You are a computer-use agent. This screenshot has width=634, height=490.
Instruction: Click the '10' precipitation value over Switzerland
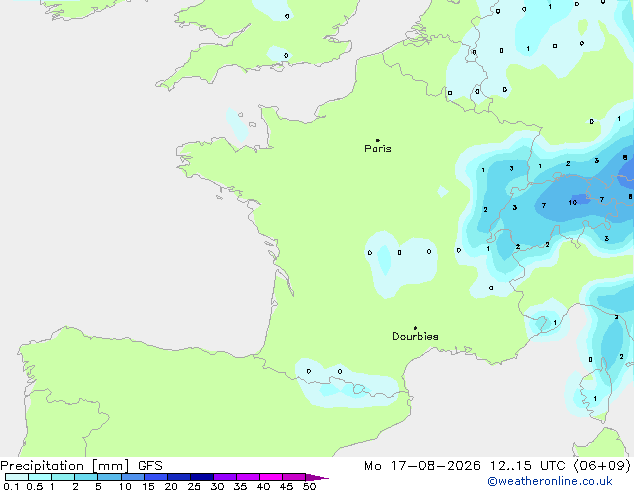click(573, 202)
